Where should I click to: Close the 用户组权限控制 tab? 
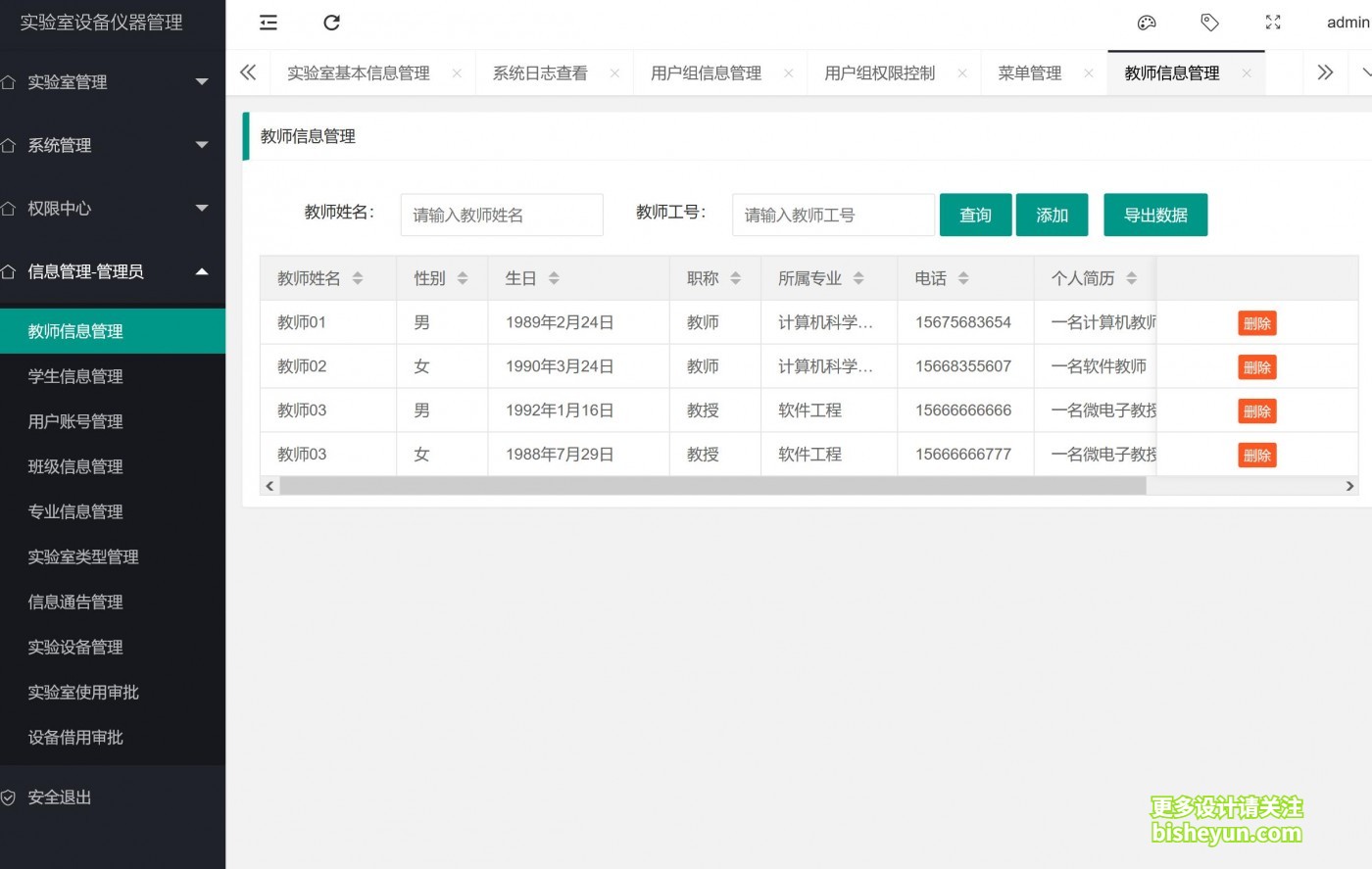962,73
